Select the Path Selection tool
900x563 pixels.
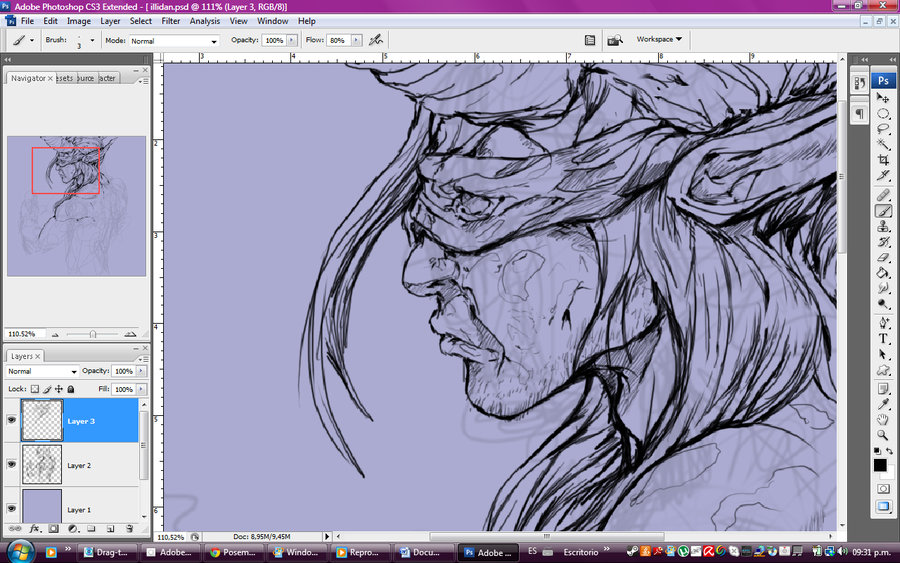click(x=883, y=354)
